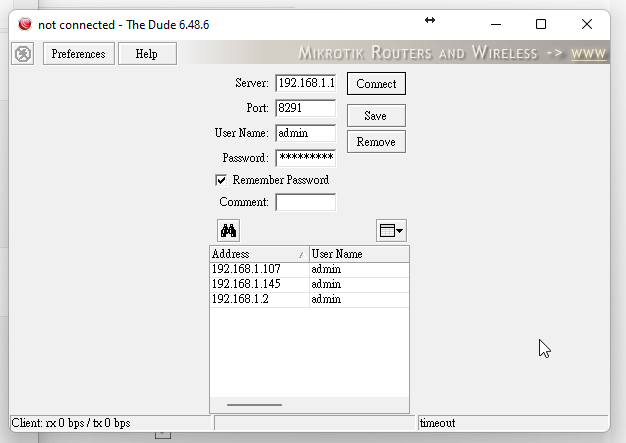Select the 192.168.1.145 row
This screenshot has width=626, height=443.
[309, 284]
